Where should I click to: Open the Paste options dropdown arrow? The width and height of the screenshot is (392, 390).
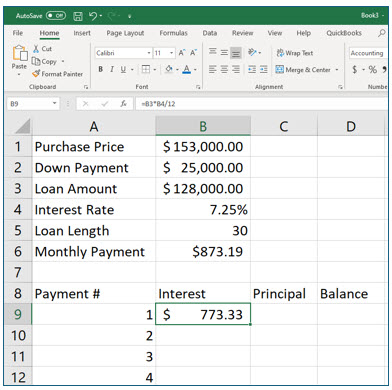pyautogui.click(x=19, y=74)
